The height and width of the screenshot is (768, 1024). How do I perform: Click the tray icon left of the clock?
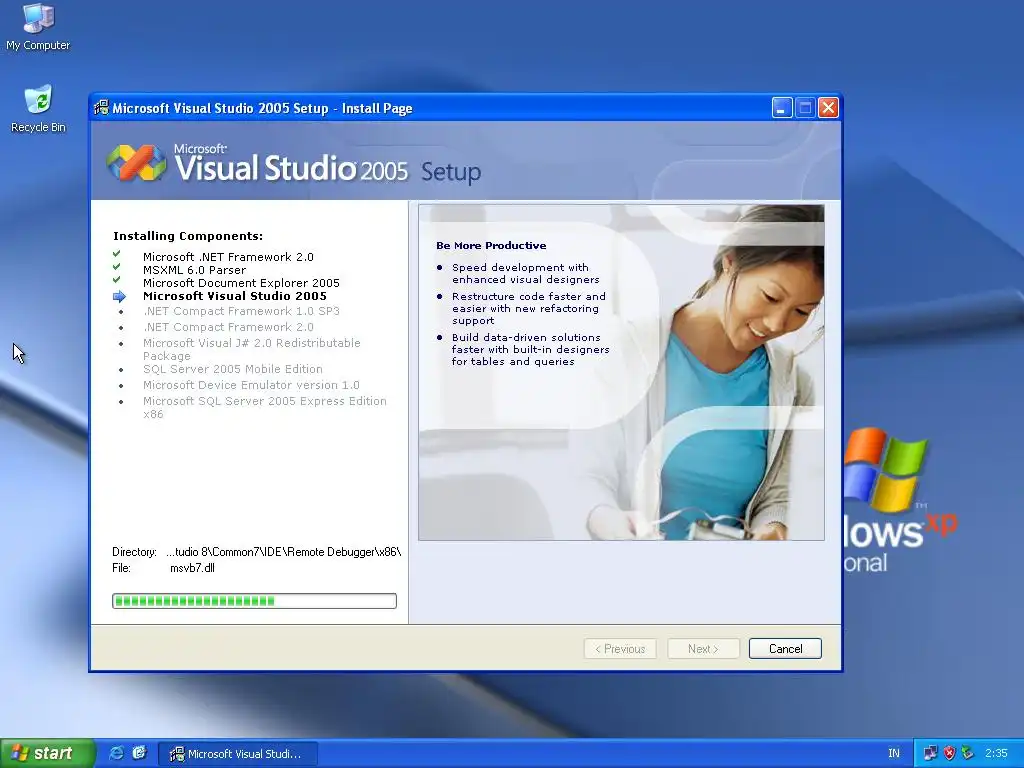(968, 753)
